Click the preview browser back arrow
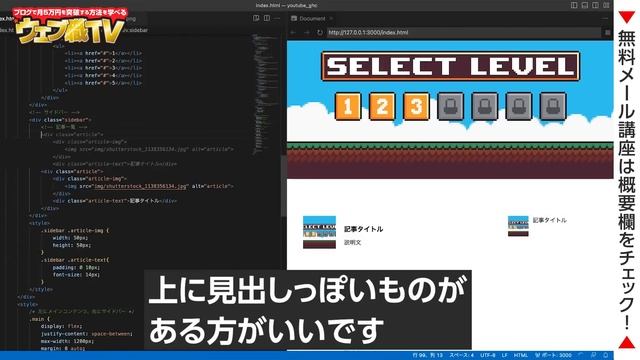The width and height of the screenshot is (640, 360). coord(293,32)
